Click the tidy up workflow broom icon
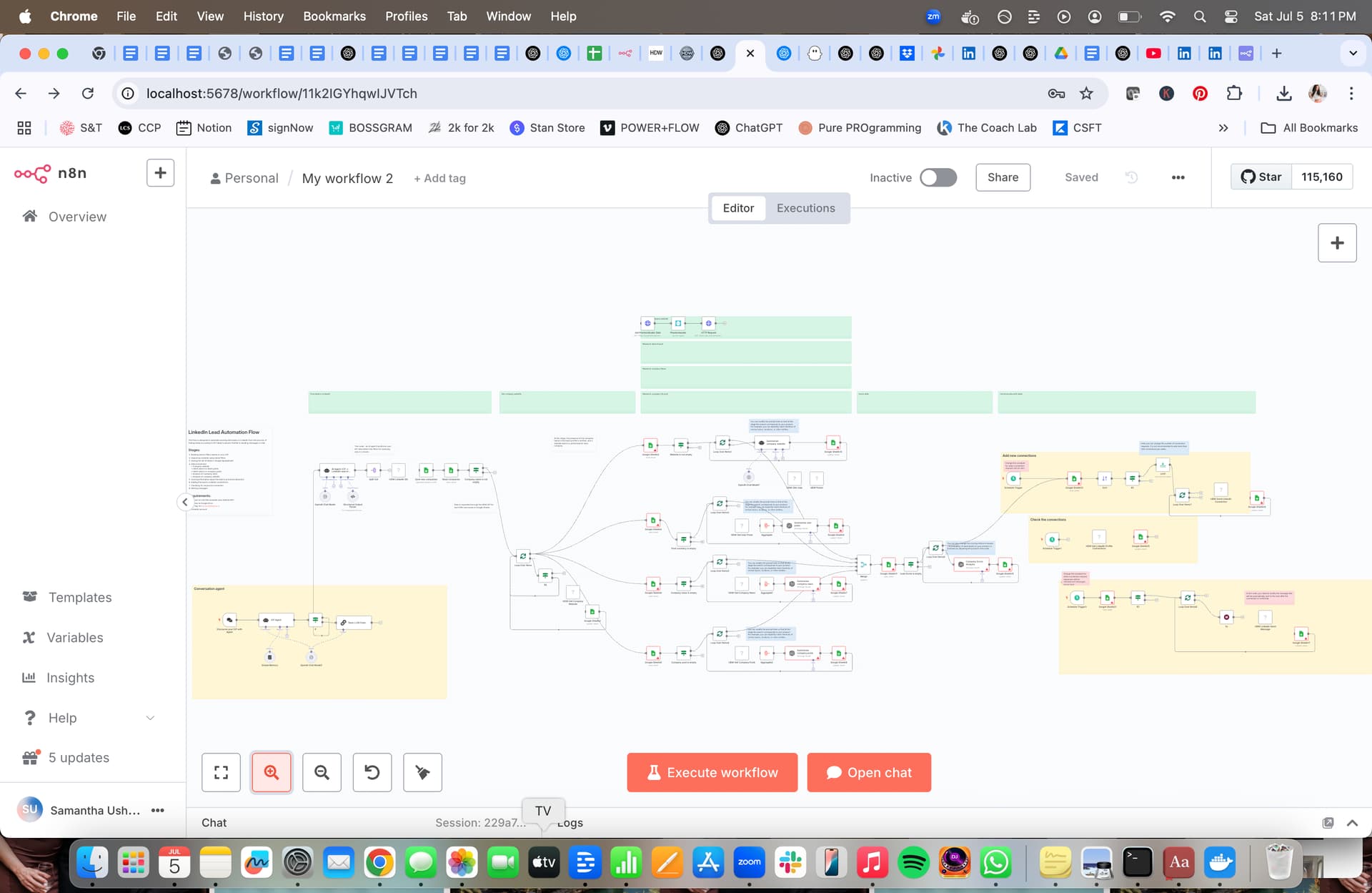 click(x=422, y=772)
